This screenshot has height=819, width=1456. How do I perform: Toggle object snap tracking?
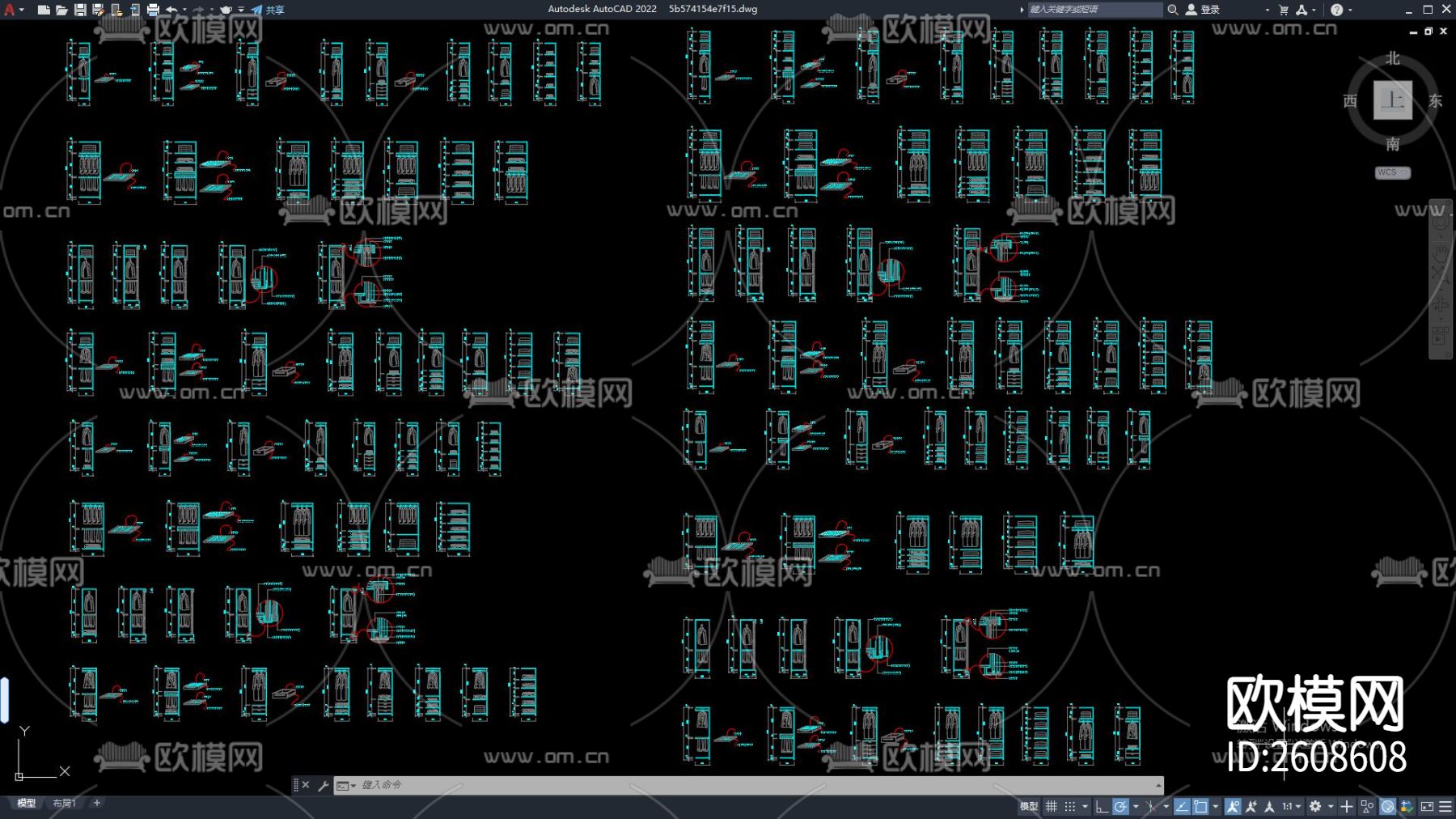1182,806
